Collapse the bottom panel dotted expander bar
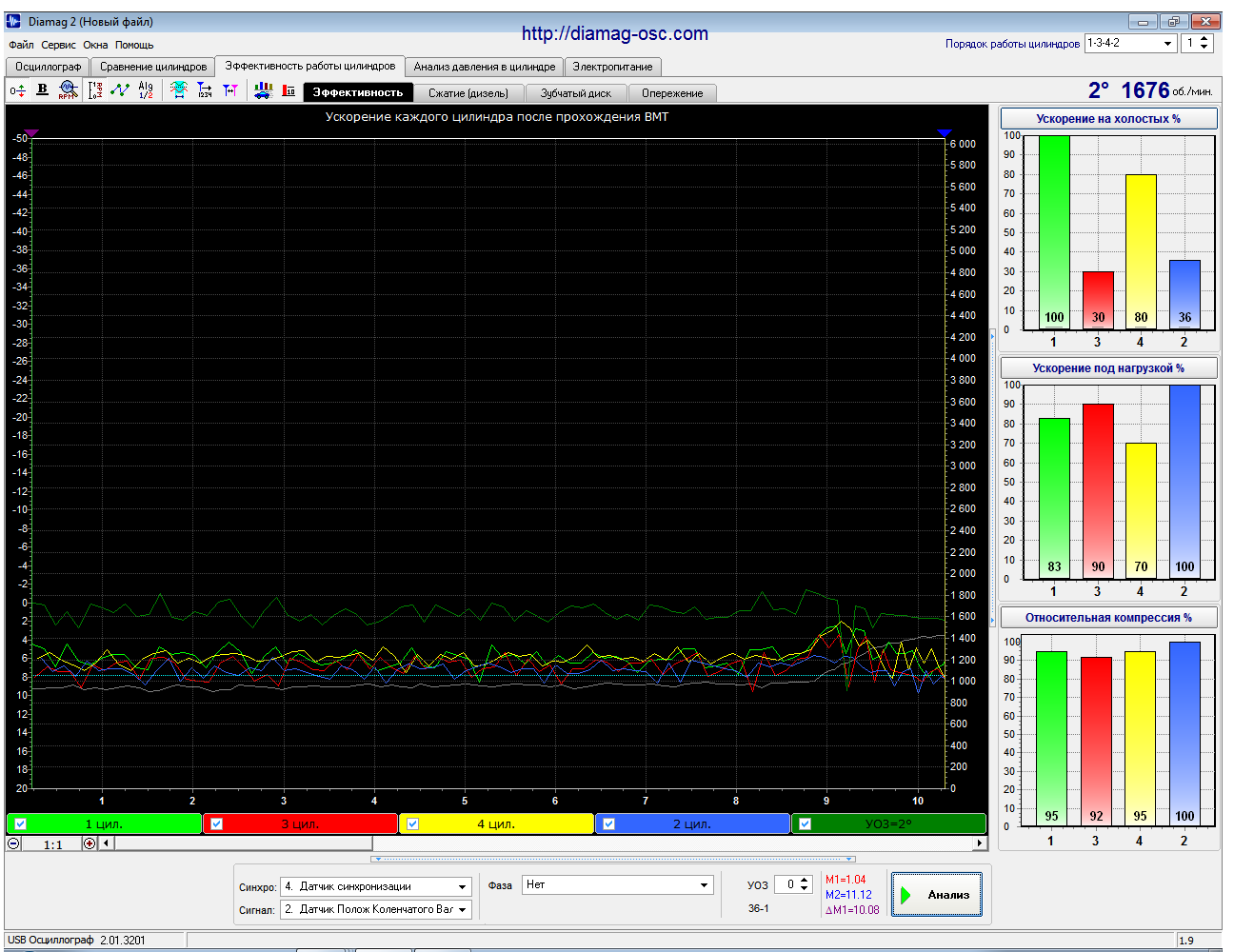This screenshot has height=952, width=1234. pos(613,859)
